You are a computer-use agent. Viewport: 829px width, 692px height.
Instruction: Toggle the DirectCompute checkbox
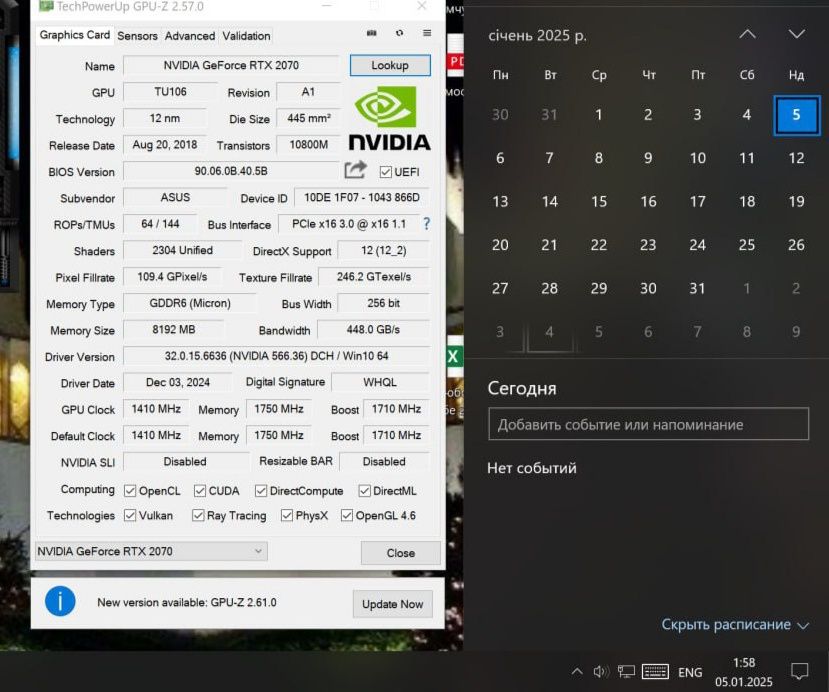point(261,491)
